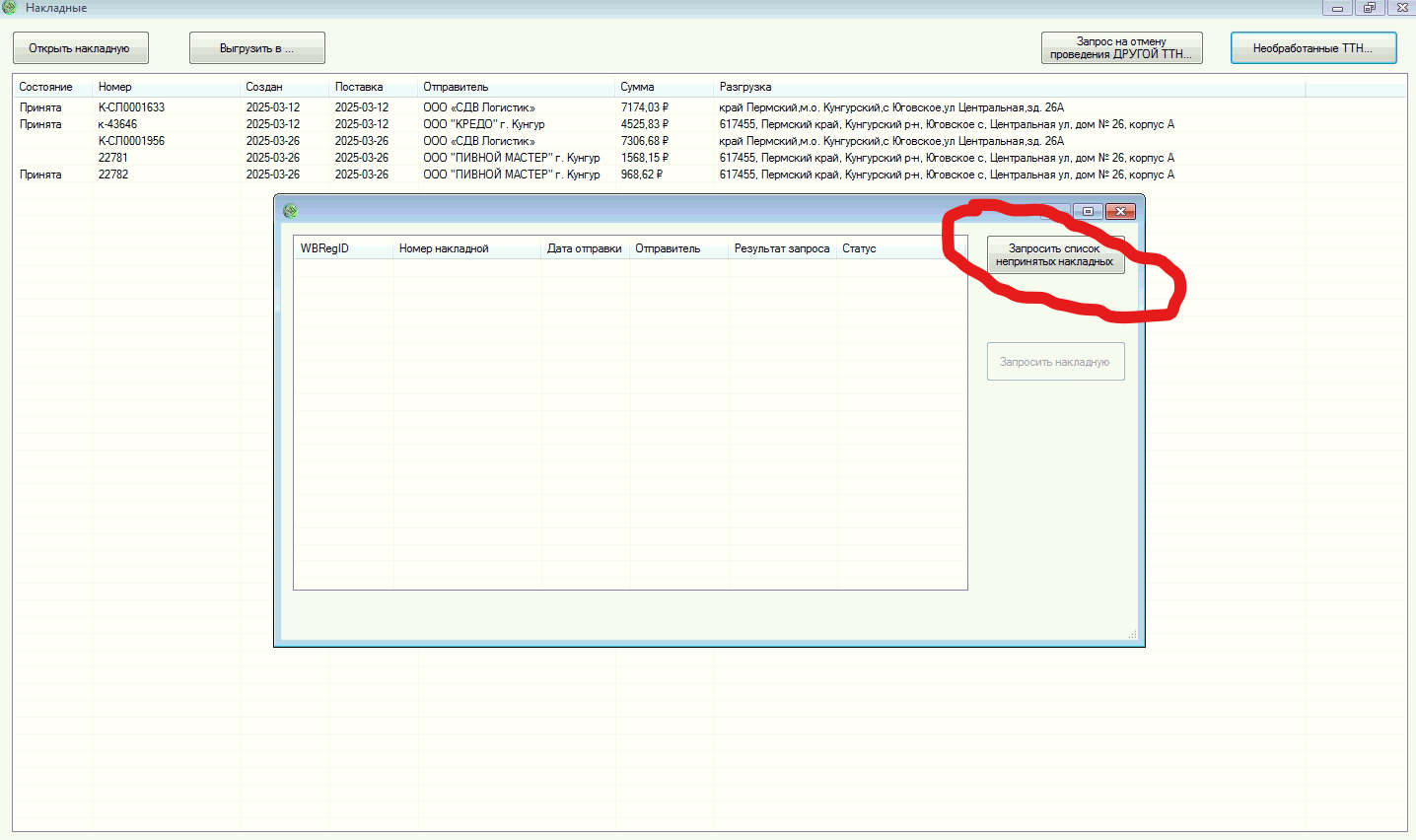Sort by 'Сумма' column header
The image size is (1416, 840).
(665, 87)
